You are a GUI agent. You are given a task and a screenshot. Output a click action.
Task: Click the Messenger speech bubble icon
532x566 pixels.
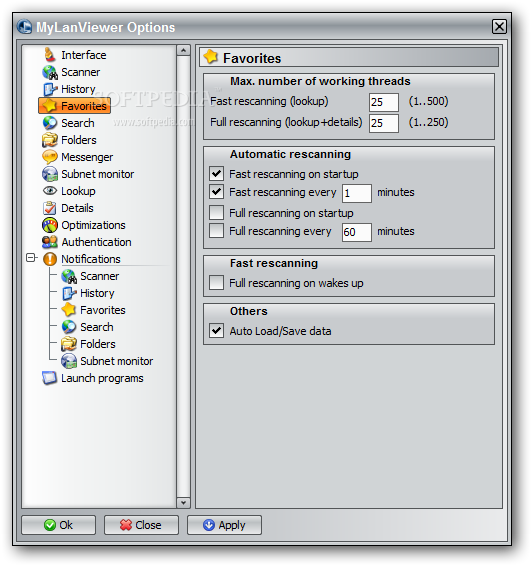50,157
